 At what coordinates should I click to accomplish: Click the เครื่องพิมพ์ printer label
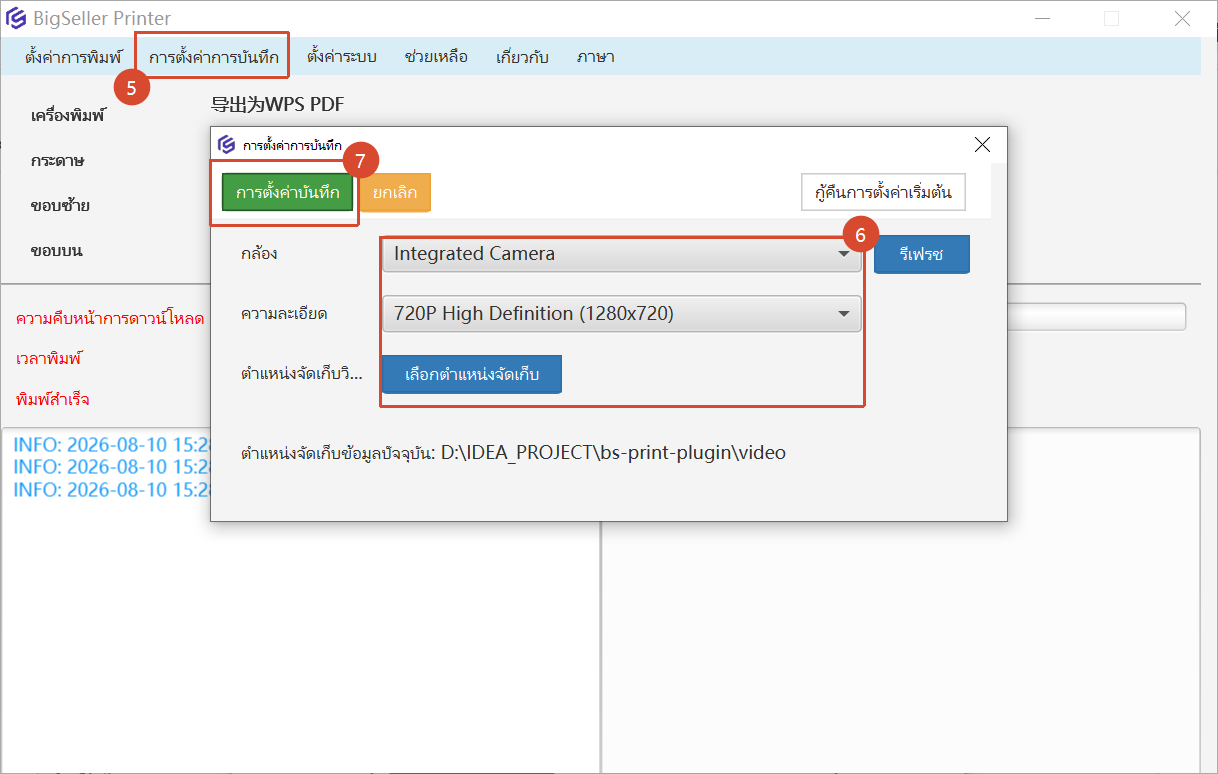(x=68, y=116)
